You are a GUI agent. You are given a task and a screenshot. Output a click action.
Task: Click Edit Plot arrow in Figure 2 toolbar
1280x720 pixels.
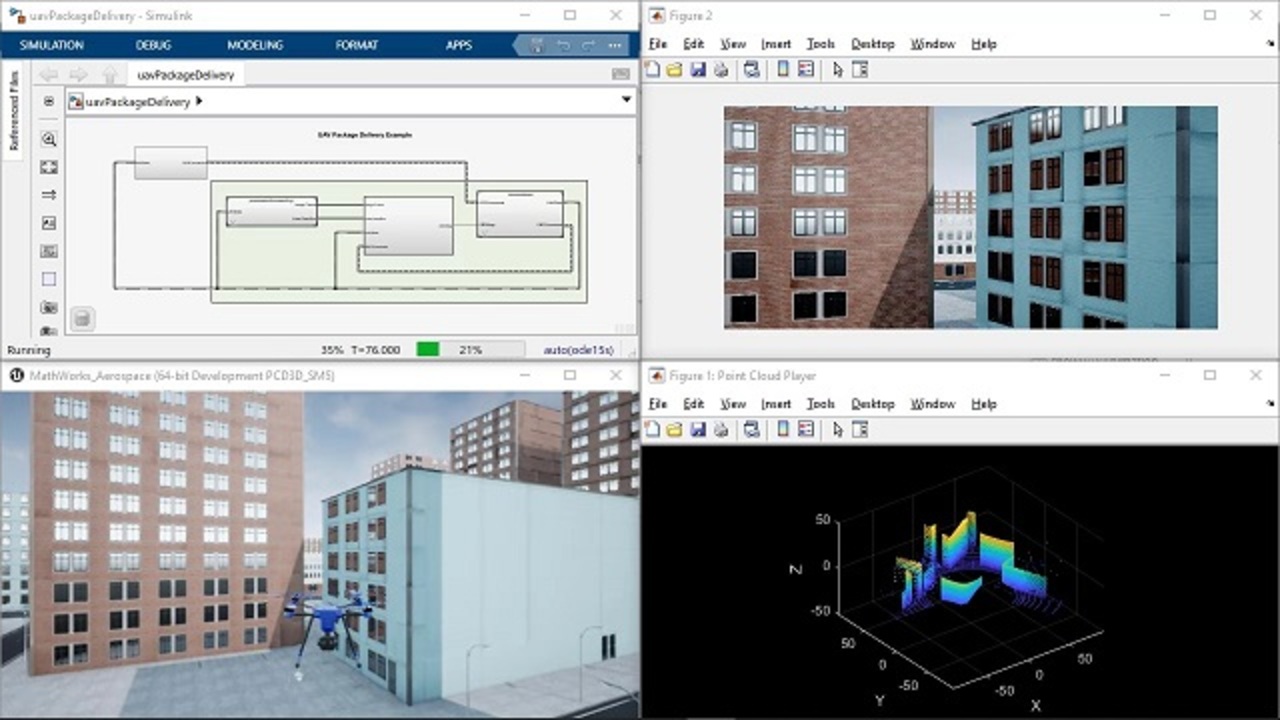point(838,69)
